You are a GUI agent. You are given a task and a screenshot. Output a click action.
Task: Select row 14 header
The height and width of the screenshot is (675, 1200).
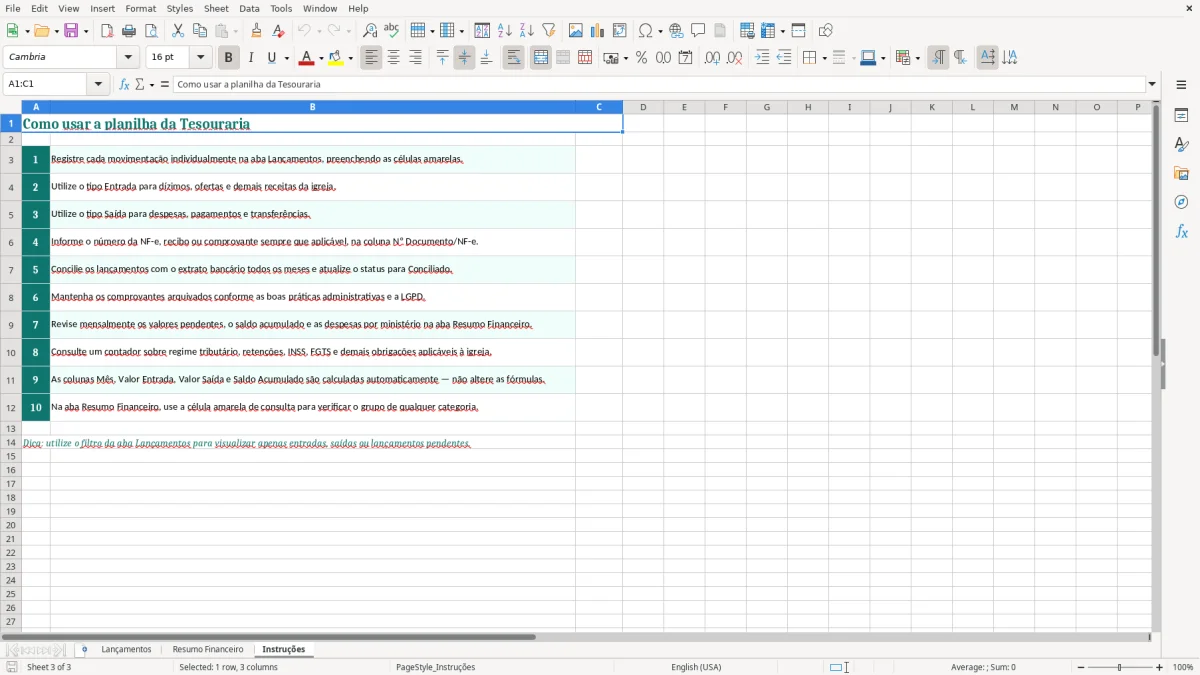click(11, 442)
